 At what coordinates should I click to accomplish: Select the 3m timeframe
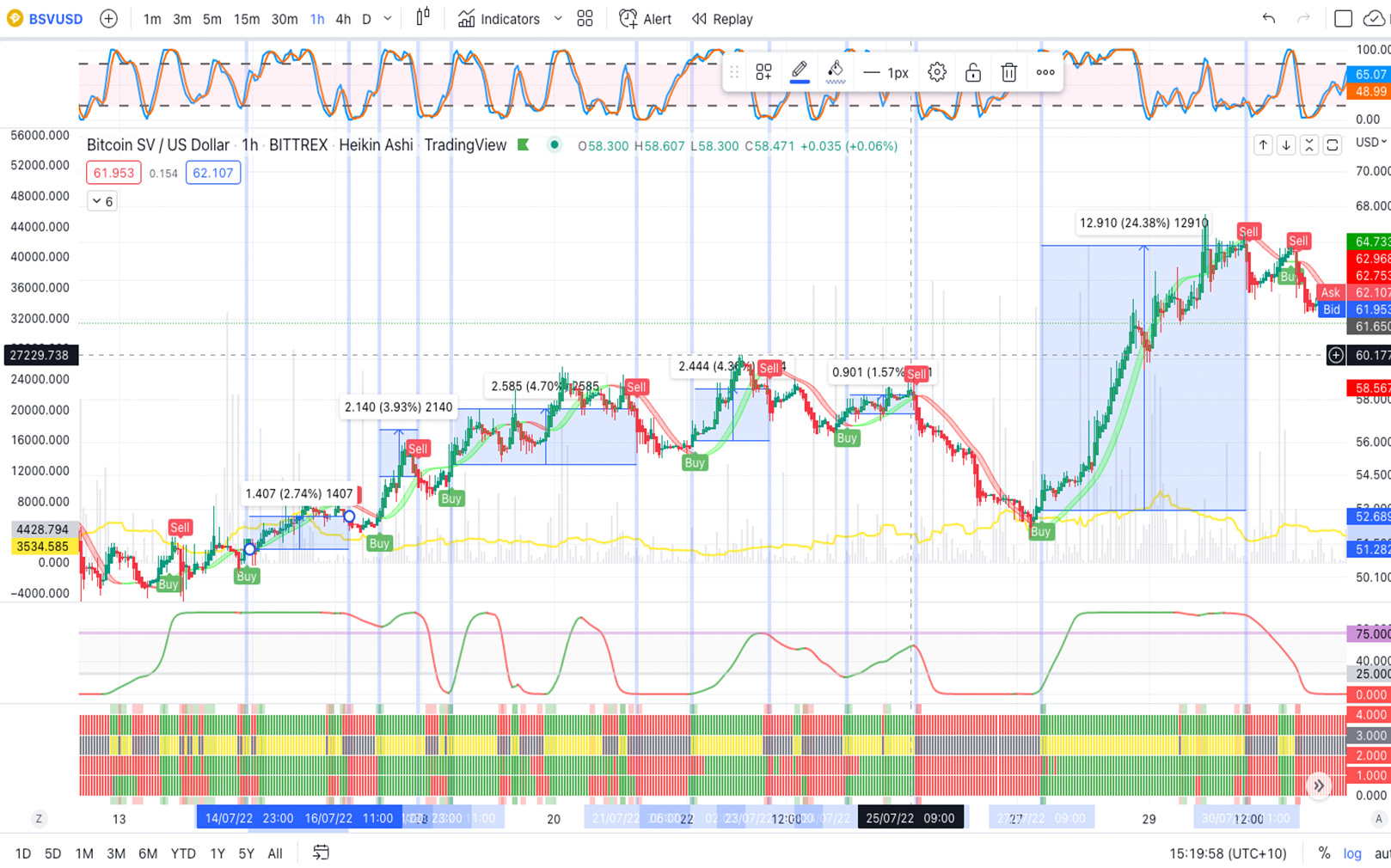[181, 19]
